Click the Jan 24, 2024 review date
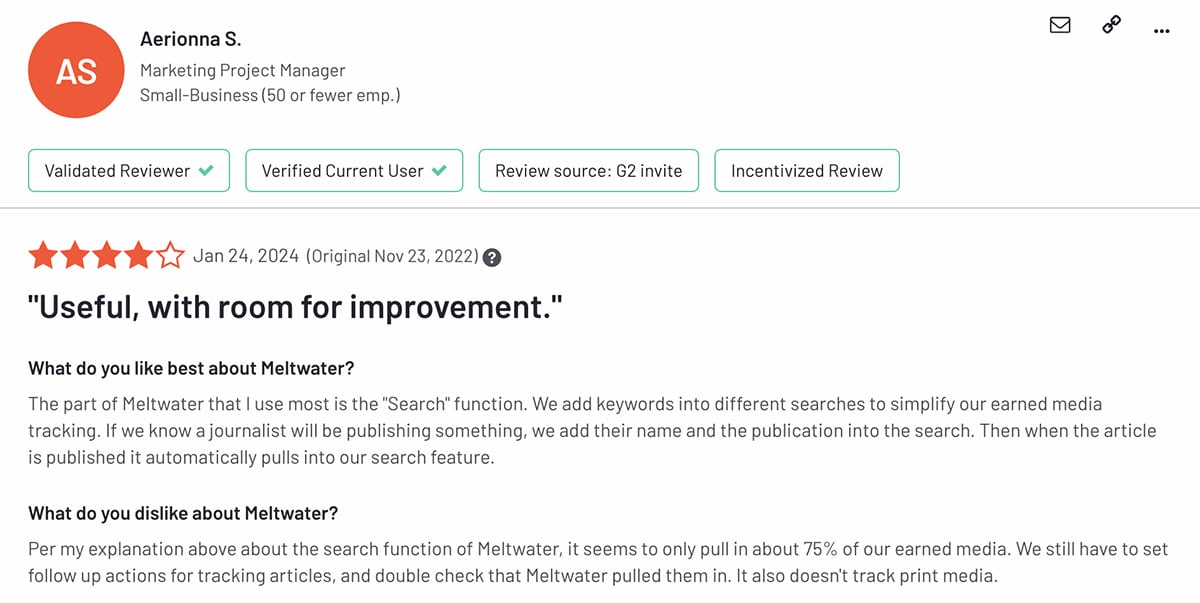This screenshot has height=603, width=1200. click(245, 256)
